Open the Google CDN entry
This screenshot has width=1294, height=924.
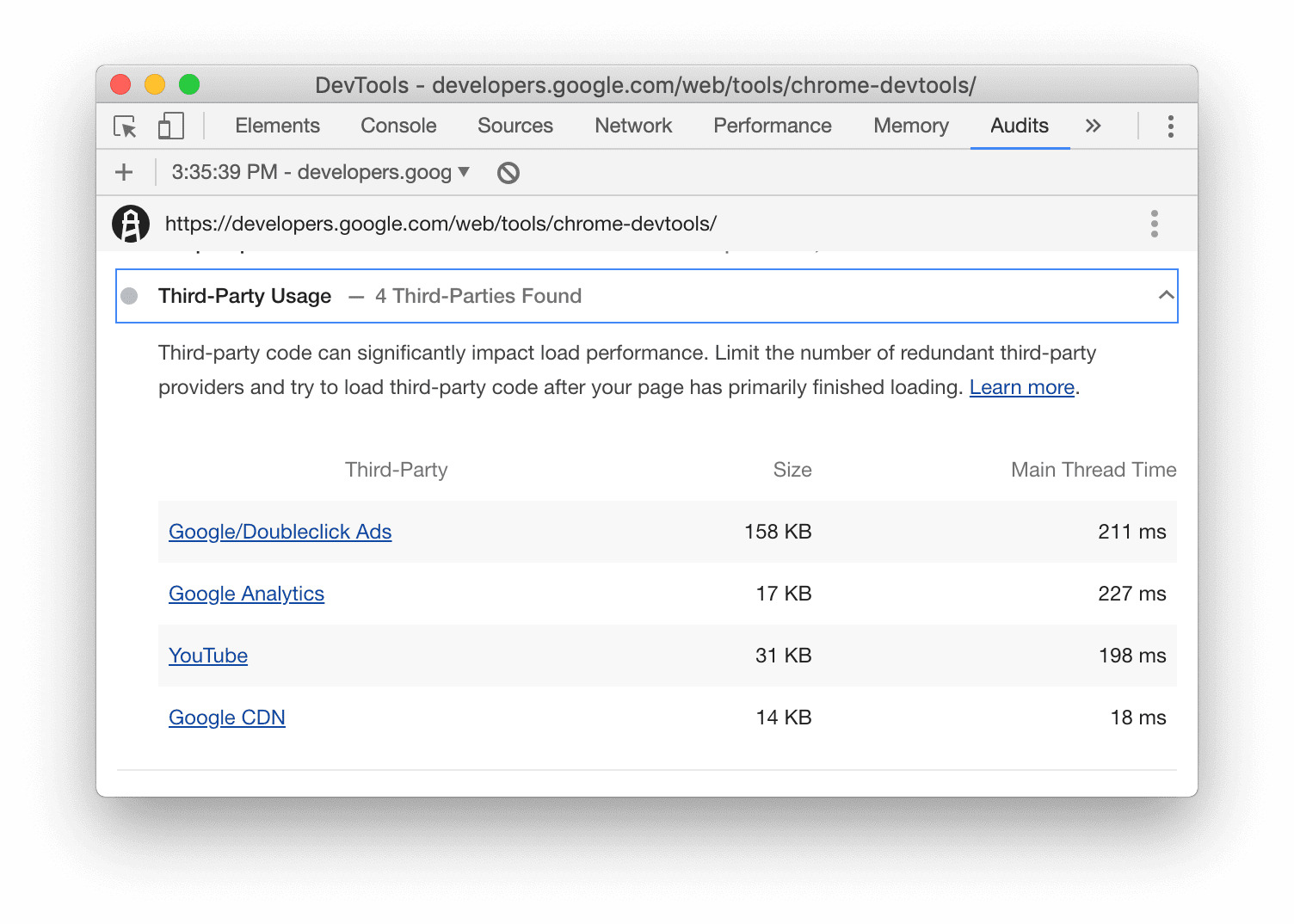coord(226,717)
